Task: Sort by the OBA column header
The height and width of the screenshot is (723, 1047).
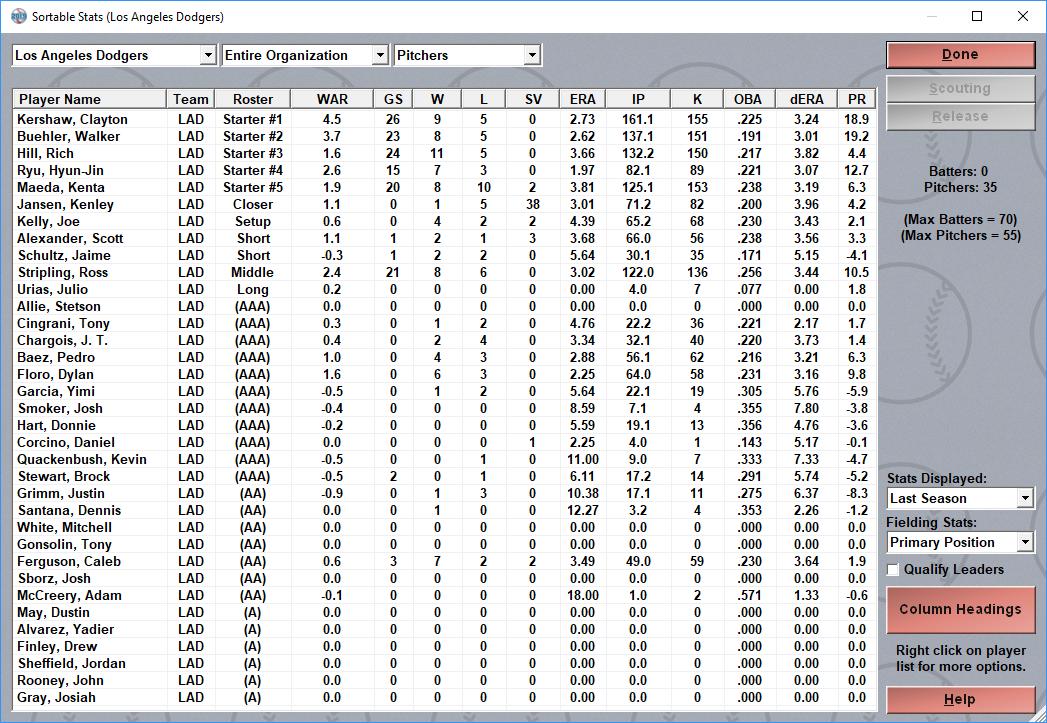Action: (748, 99)
